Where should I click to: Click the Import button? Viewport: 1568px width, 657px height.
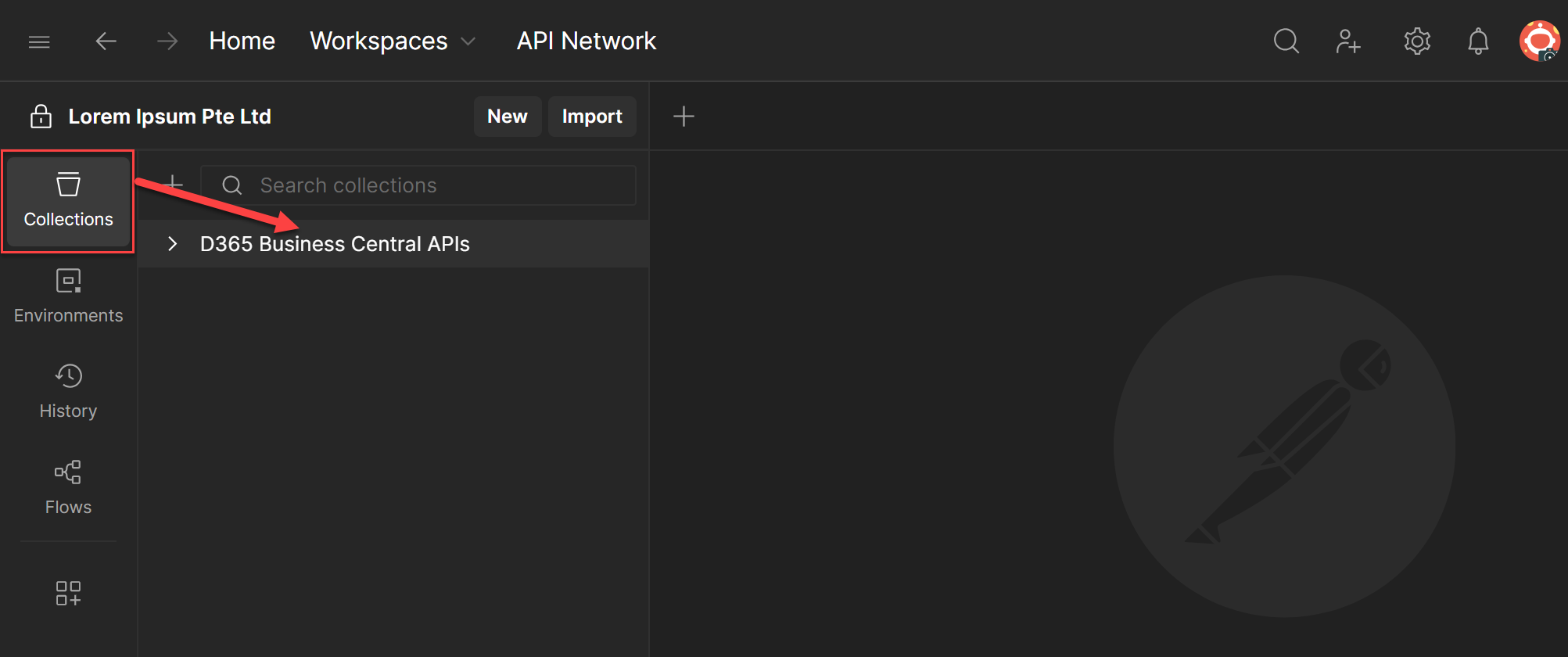[x=592, y=117]
